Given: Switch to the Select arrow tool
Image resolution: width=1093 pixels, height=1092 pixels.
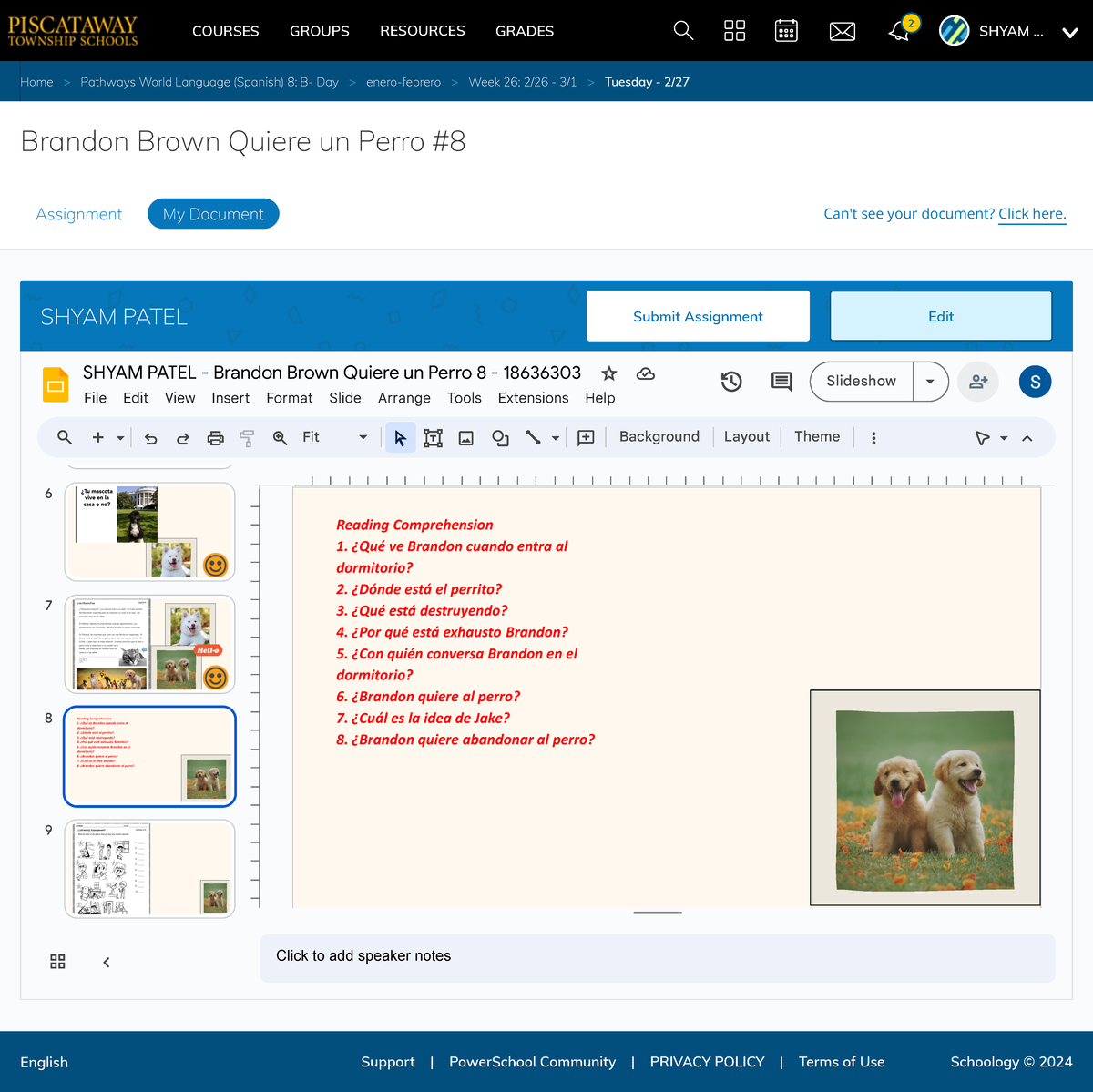Looking at the screenshot, I should click(400, 437).
